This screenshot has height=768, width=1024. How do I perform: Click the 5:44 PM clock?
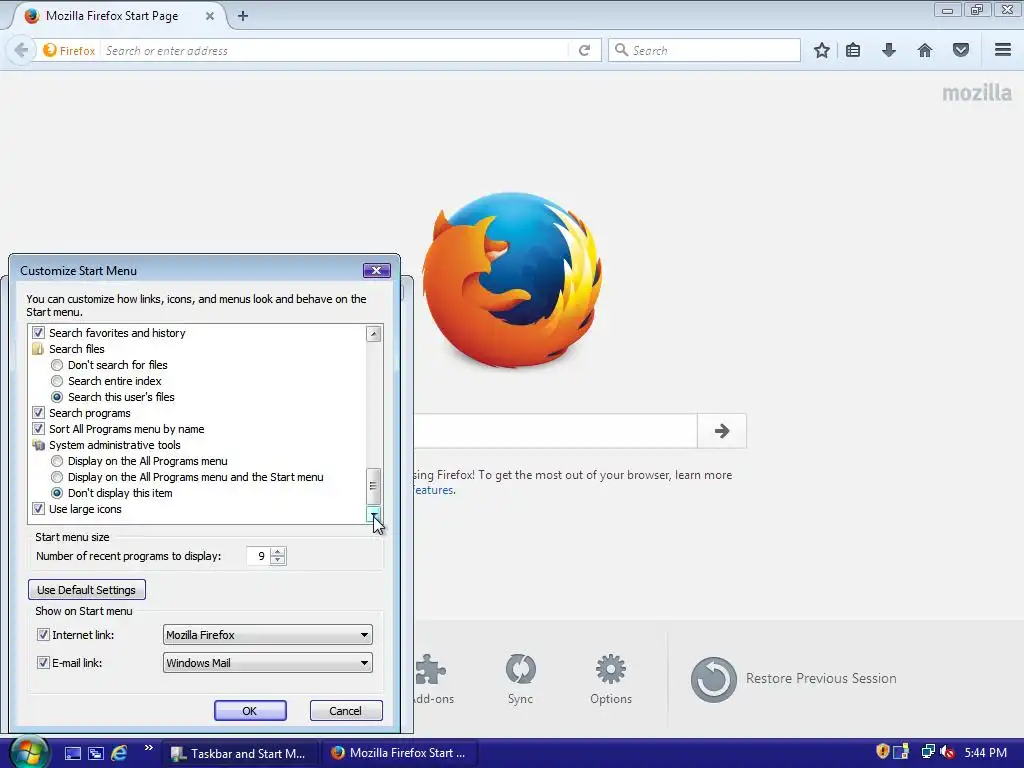point(985,753)
